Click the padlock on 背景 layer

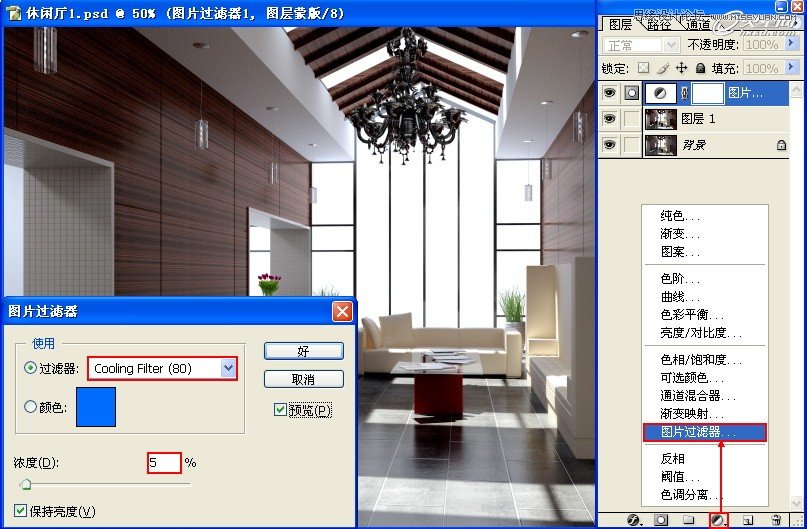tap(781, 145)
